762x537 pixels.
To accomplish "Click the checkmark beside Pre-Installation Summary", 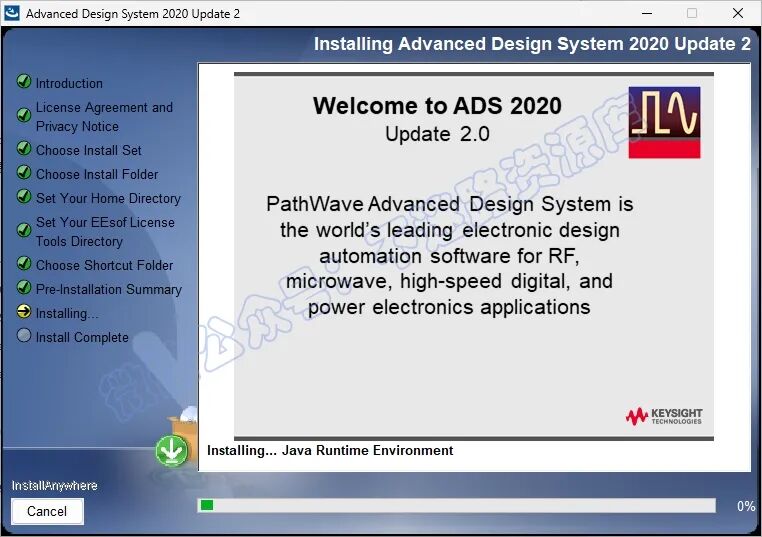I will [x=24, y=287].
